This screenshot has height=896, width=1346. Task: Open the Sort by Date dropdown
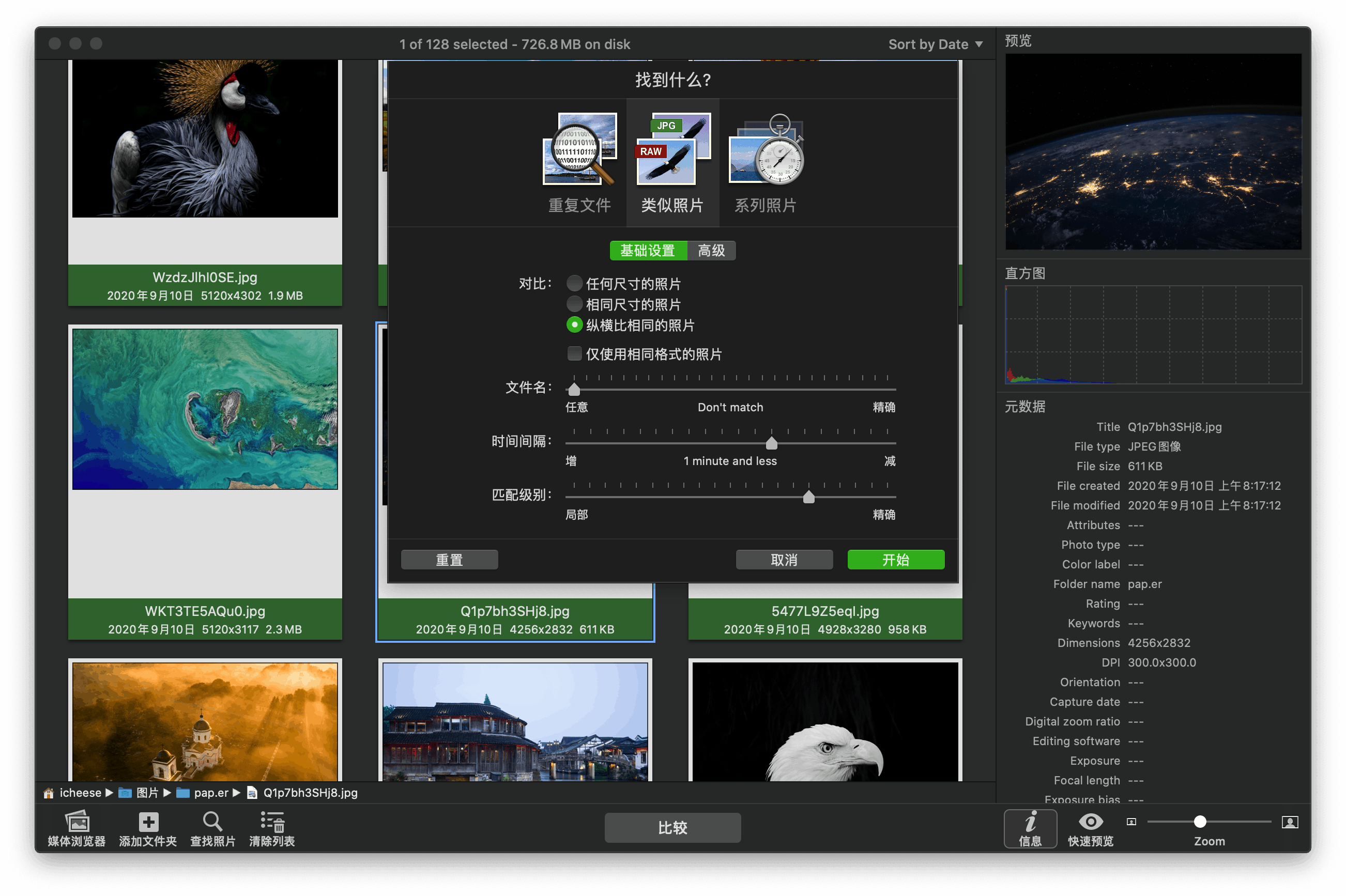(935, 44)
